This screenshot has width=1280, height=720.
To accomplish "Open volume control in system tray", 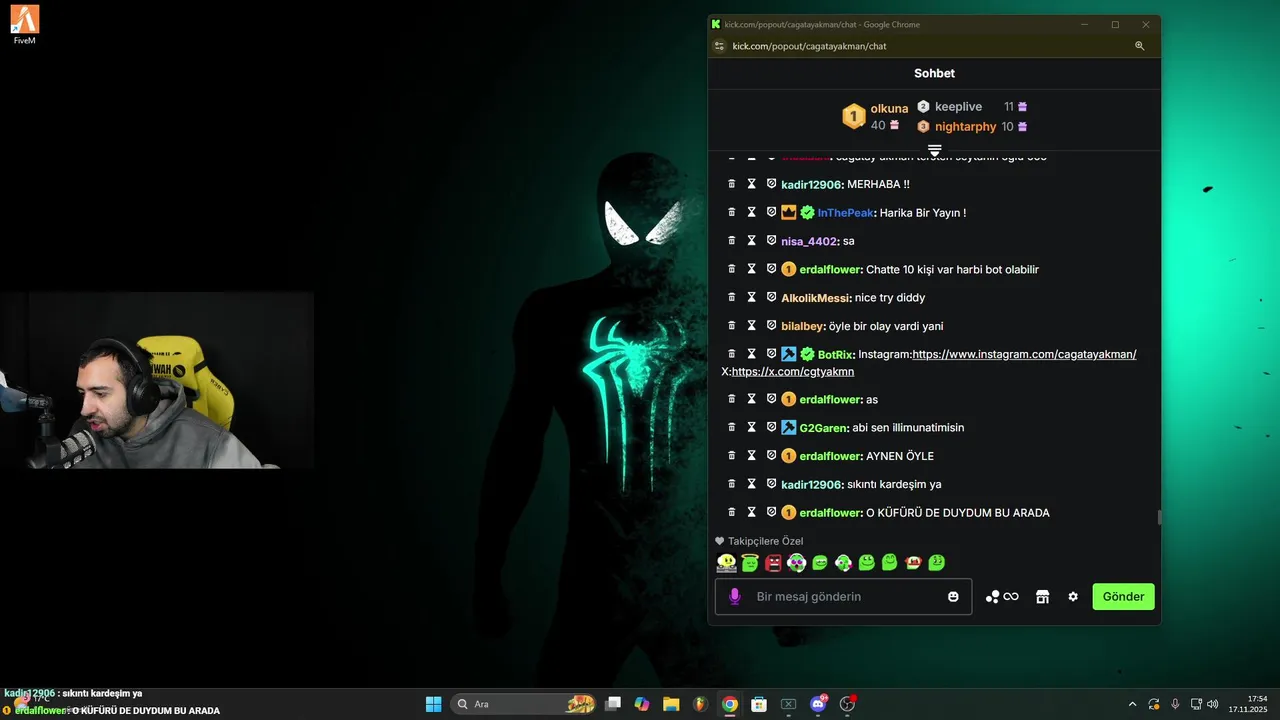I will click(1213, 704).
